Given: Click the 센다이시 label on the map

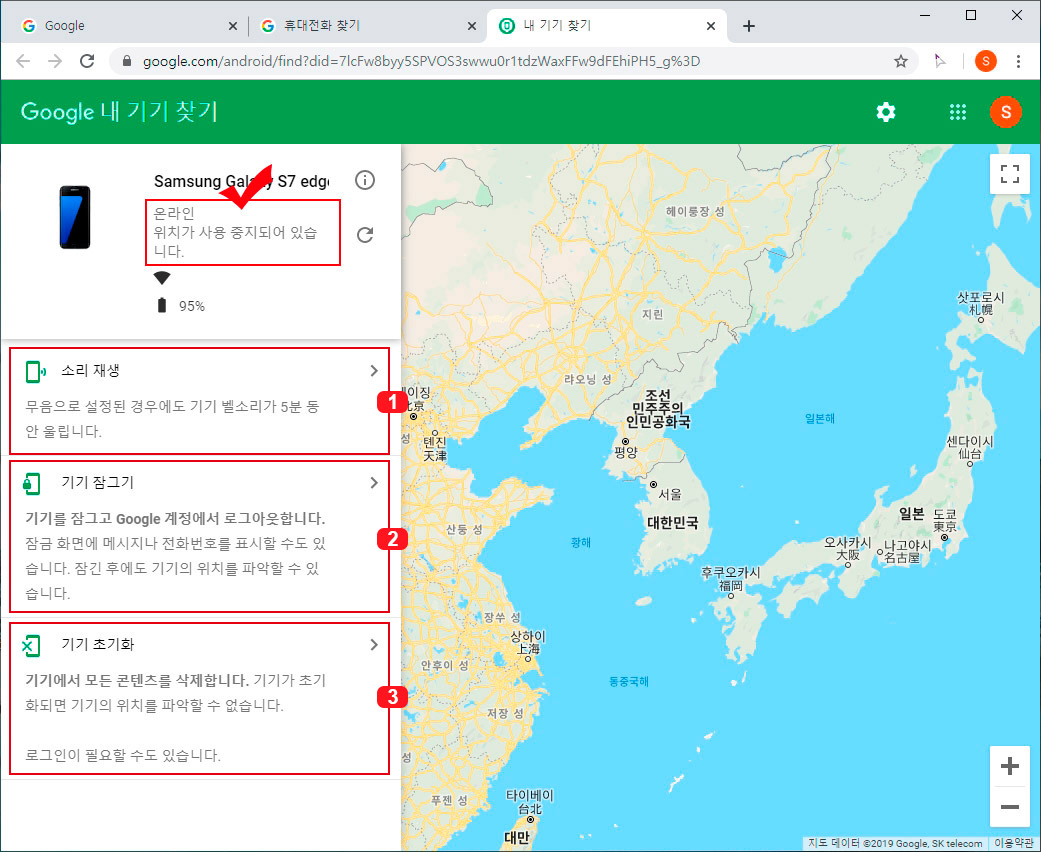Looking at the screenshot, I should coord(970,441).
